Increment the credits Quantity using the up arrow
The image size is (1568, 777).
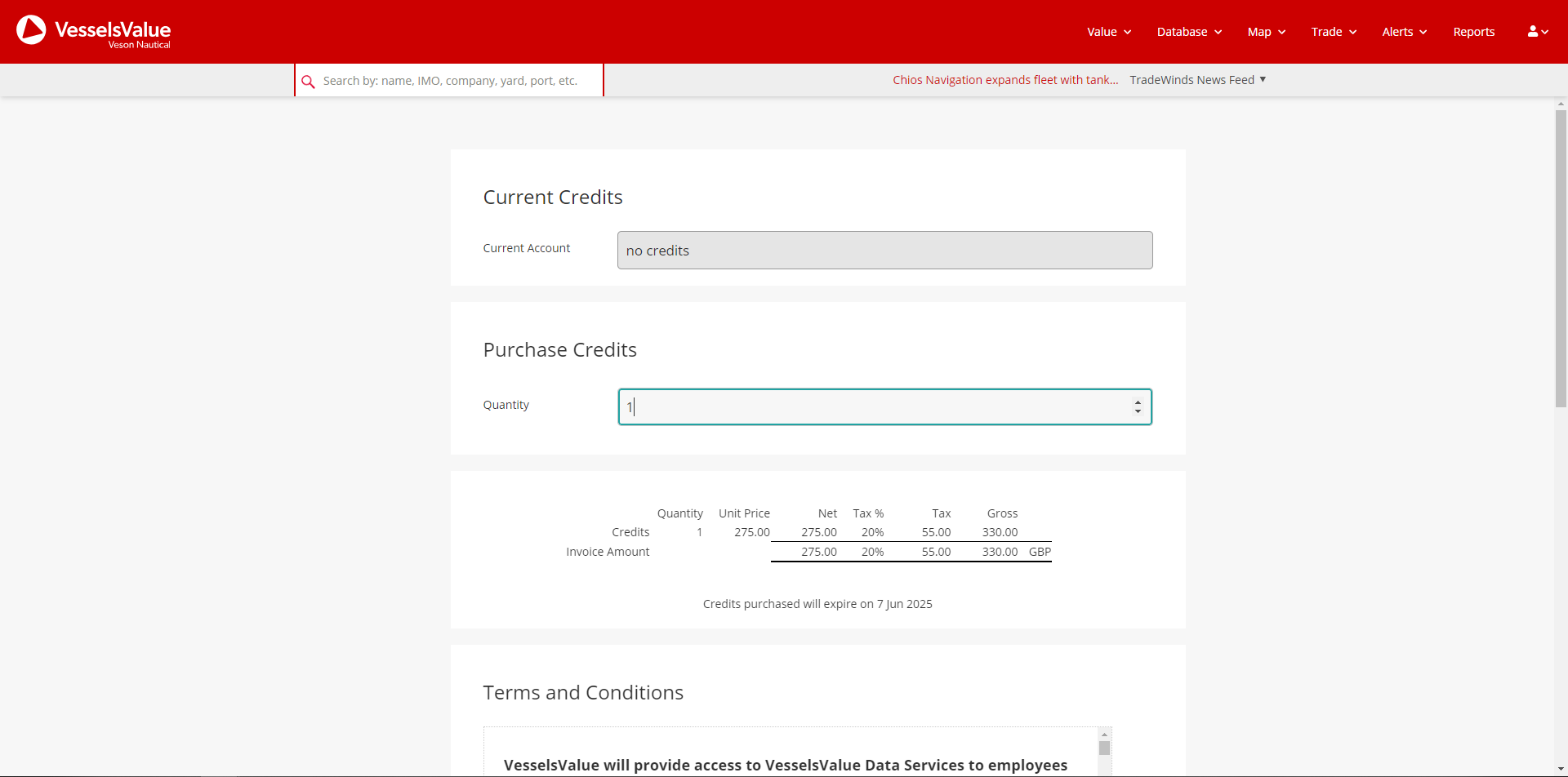tap(1138, 401)
